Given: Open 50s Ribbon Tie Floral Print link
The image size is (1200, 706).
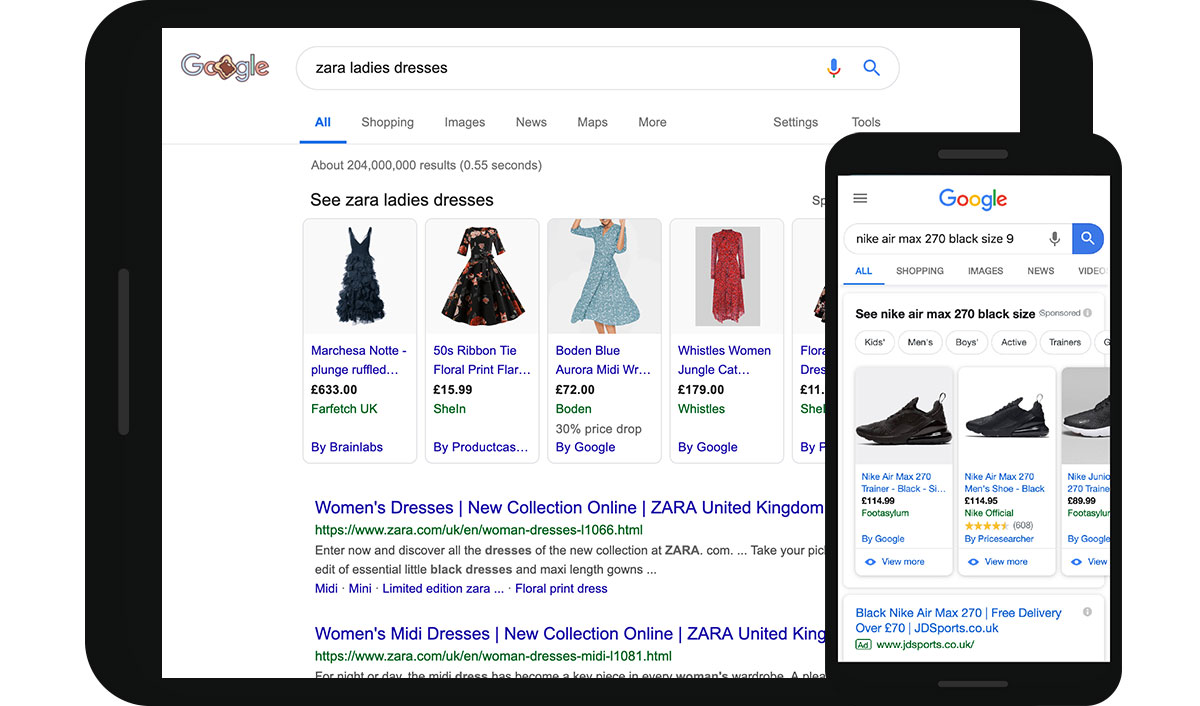Looking at the screenshot, I should (481, 360).
